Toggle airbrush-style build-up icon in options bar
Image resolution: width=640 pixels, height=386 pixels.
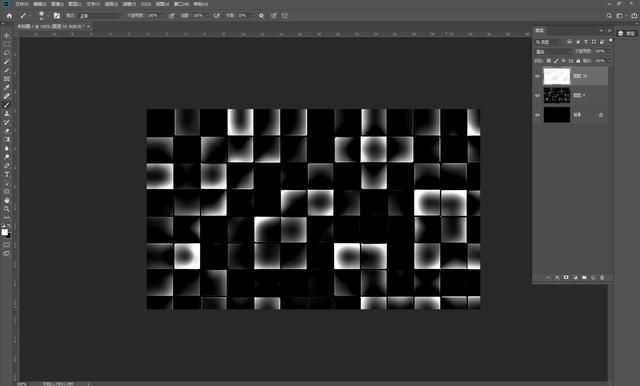[x=217, y=16]
